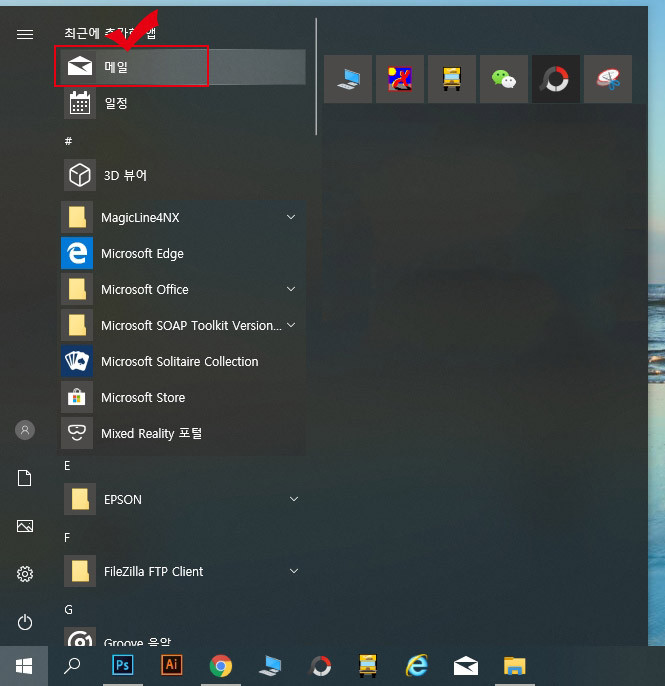Open 3D 뷰어 app
The width and height of the screenshot is (665, 686).
[183, 175]
